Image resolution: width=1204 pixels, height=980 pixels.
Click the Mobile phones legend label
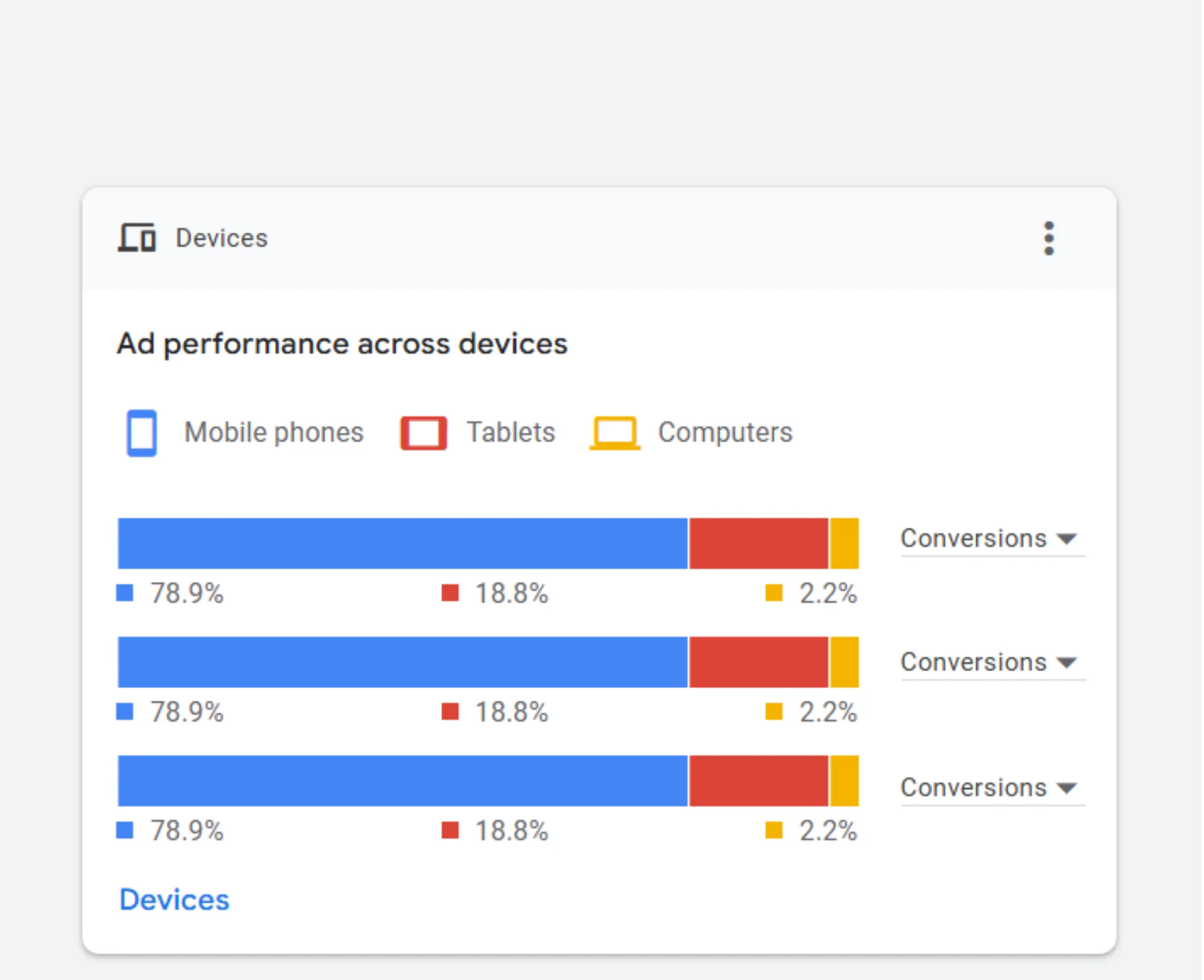tap(274, 433)
